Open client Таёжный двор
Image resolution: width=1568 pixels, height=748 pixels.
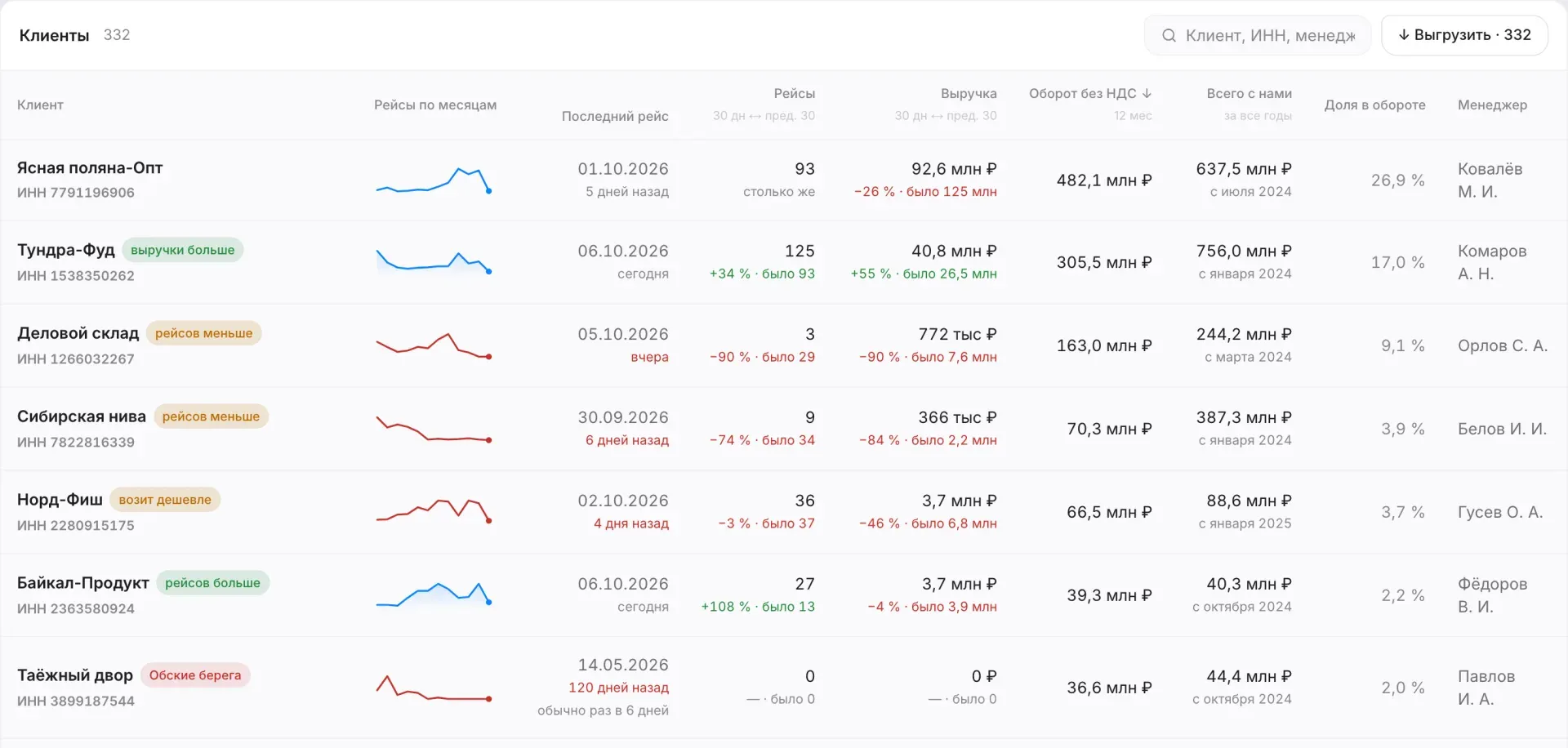pos(75,675)
